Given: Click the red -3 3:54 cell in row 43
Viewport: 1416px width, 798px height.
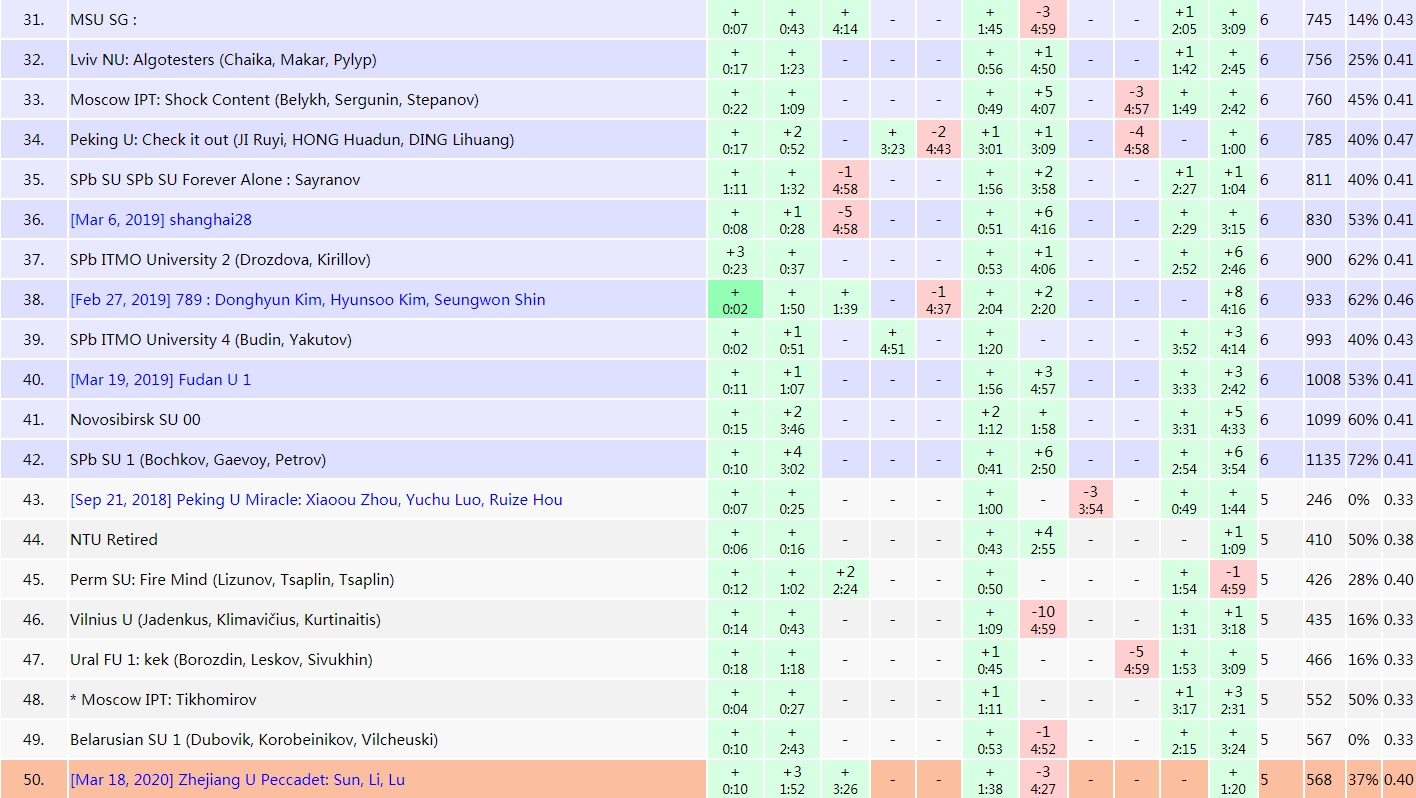Looking at the screenshot, I should click(1090, 500).
